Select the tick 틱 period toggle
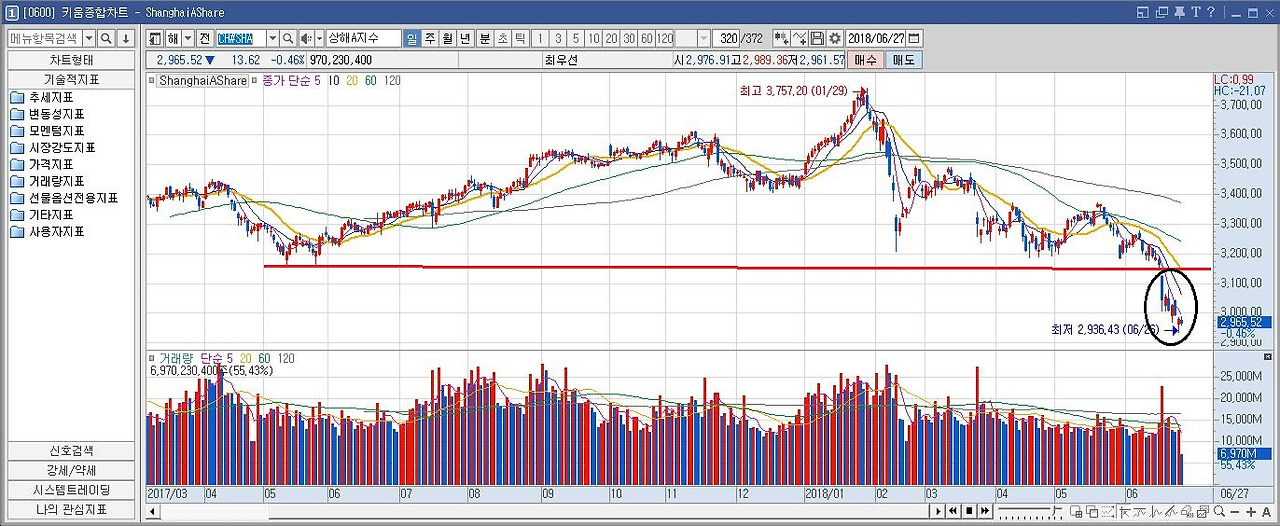 click(521, 38)
